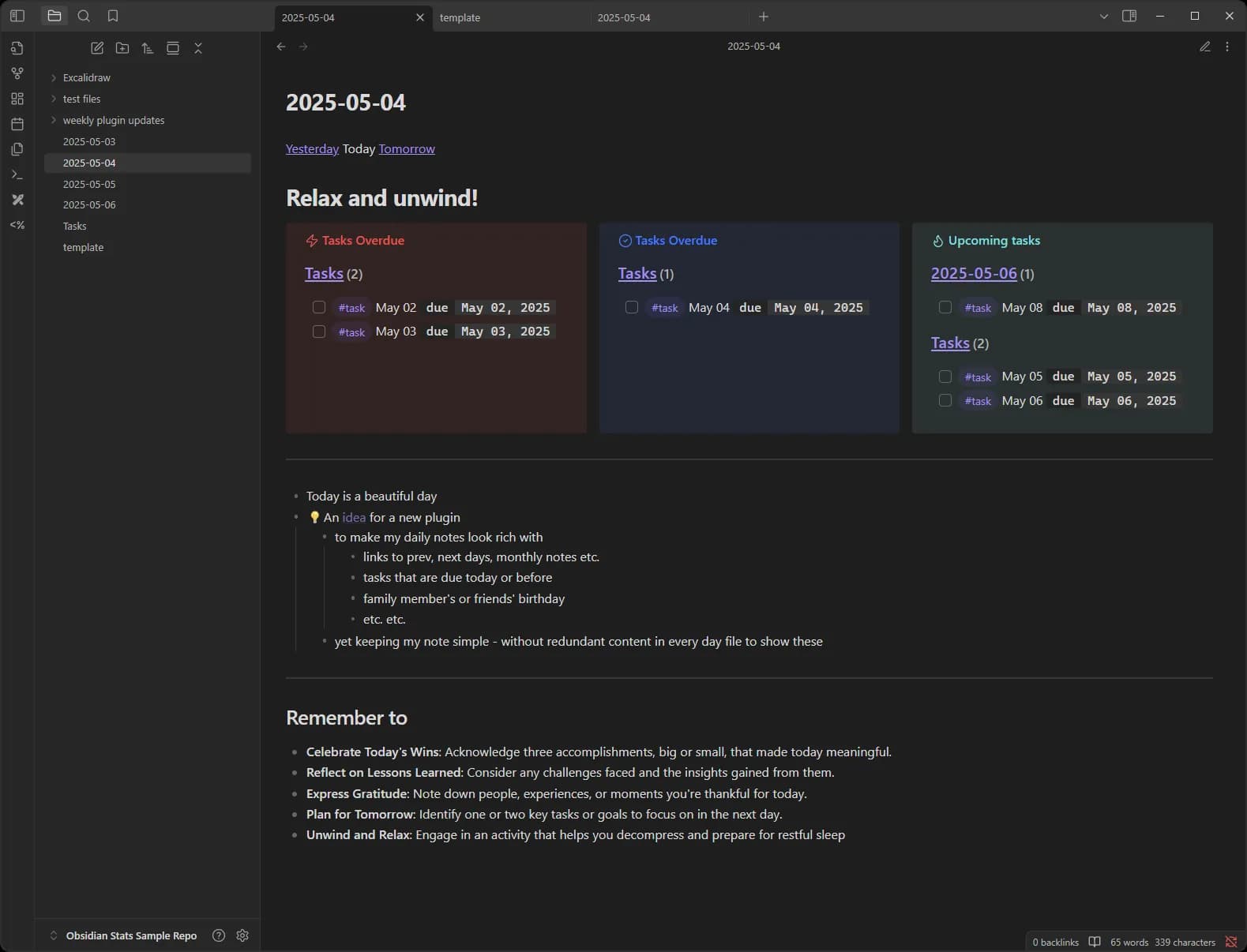This screenshot has width=1247, height=952.
Task: Click the sync status icon in status bar
Action: point(1231,942)
